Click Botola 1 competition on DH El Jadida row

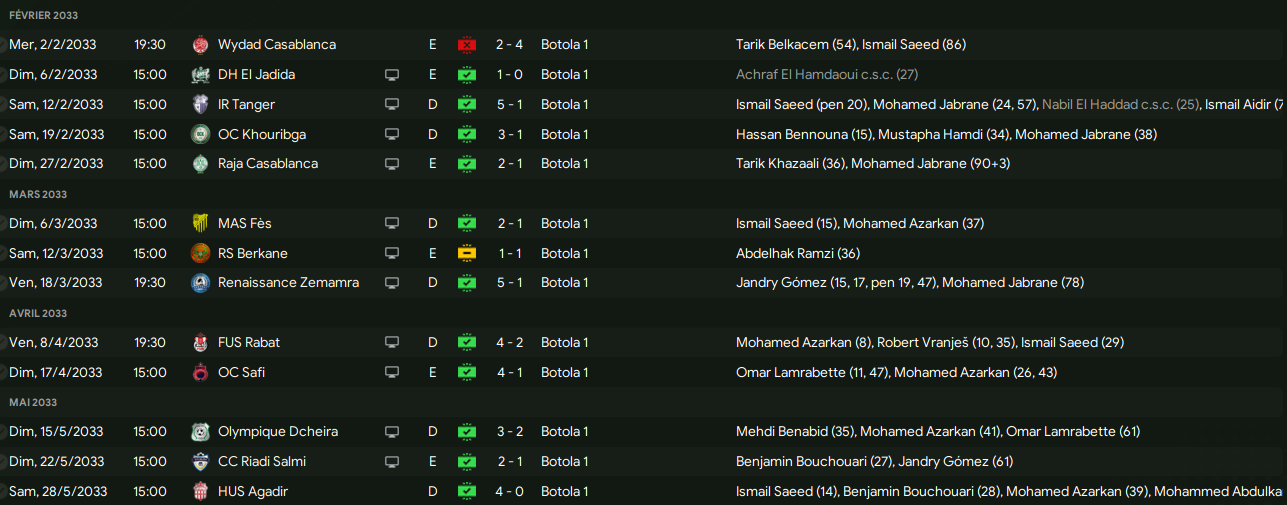pos(564,74)
